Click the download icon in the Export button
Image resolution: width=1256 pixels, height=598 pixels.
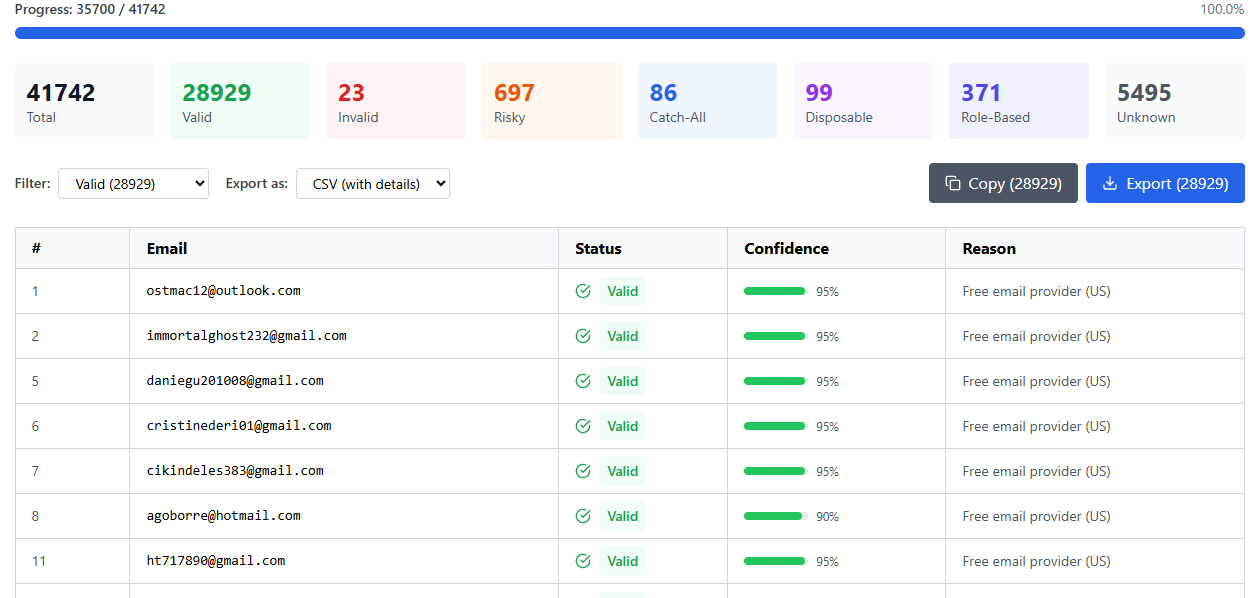tap(1109, 184)
